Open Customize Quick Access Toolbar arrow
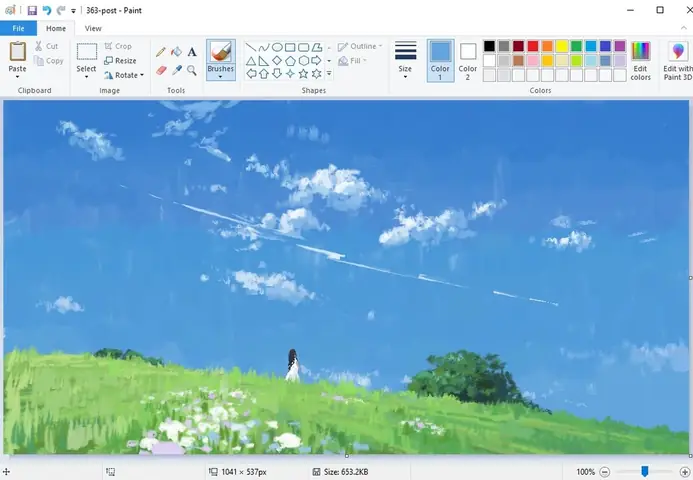693x480 pixels. point(73,11)
